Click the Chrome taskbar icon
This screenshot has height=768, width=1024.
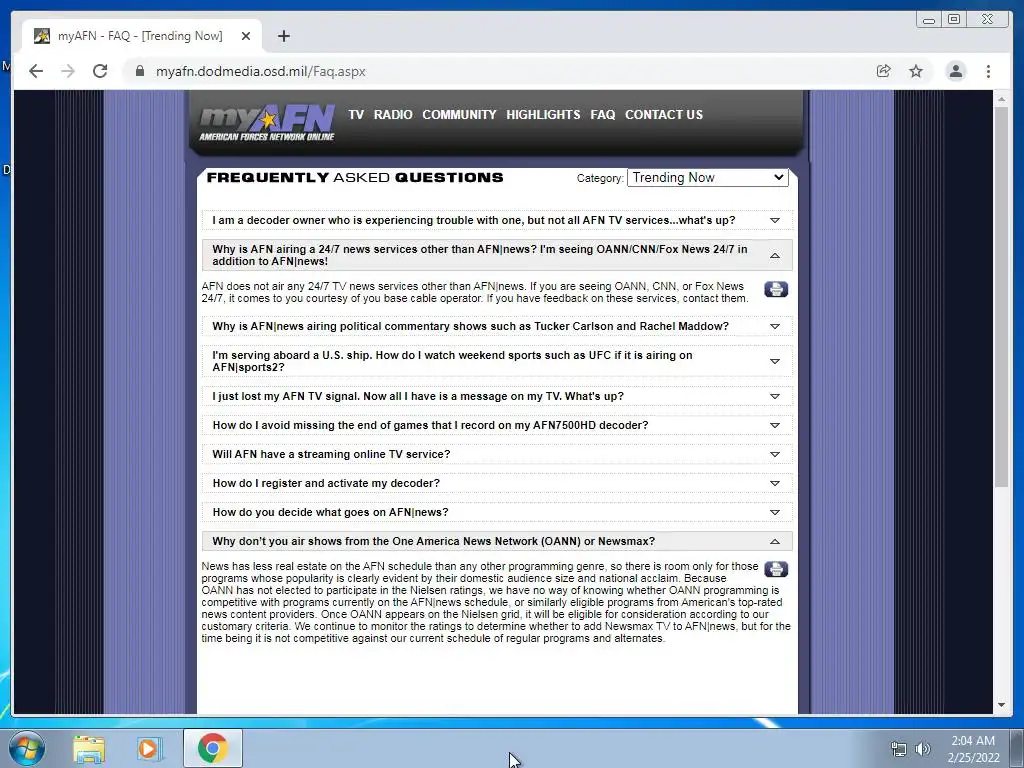point(213,748)
